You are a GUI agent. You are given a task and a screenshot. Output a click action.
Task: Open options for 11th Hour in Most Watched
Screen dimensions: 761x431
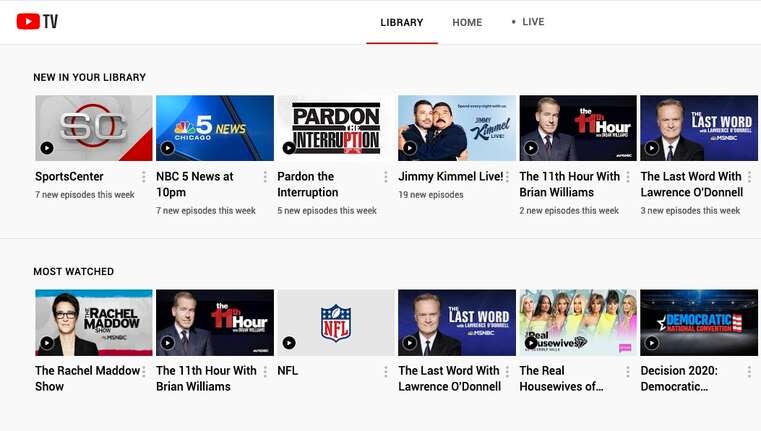click(265, 372)
